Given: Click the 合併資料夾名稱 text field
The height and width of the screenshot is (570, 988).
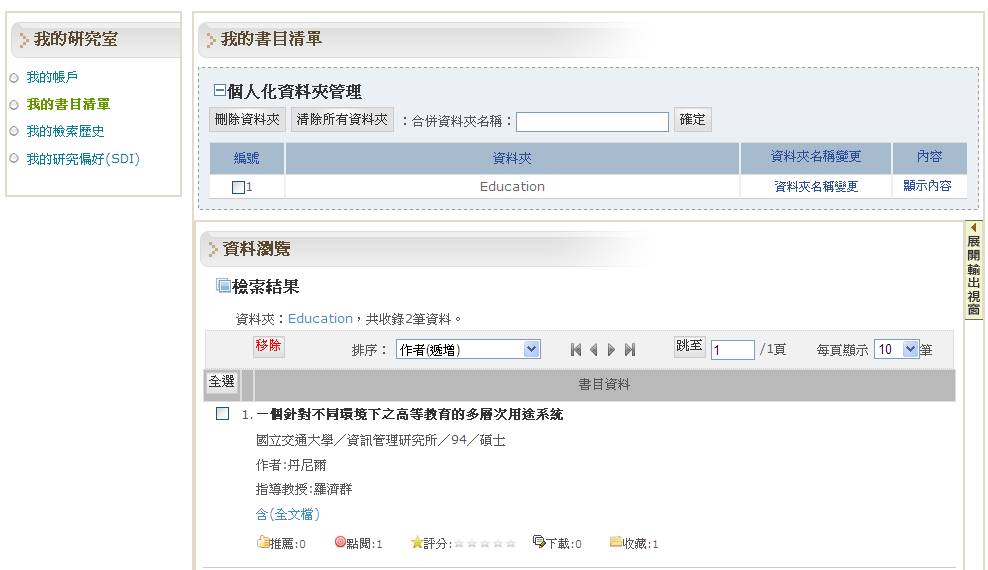Looking at the screenshot, I should coord(592,122).
